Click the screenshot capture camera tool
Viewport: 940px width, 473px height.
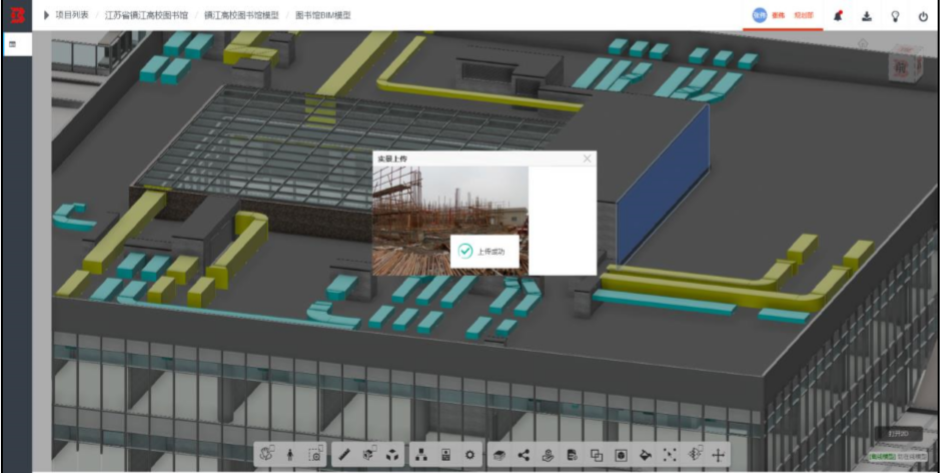(315, 455)
